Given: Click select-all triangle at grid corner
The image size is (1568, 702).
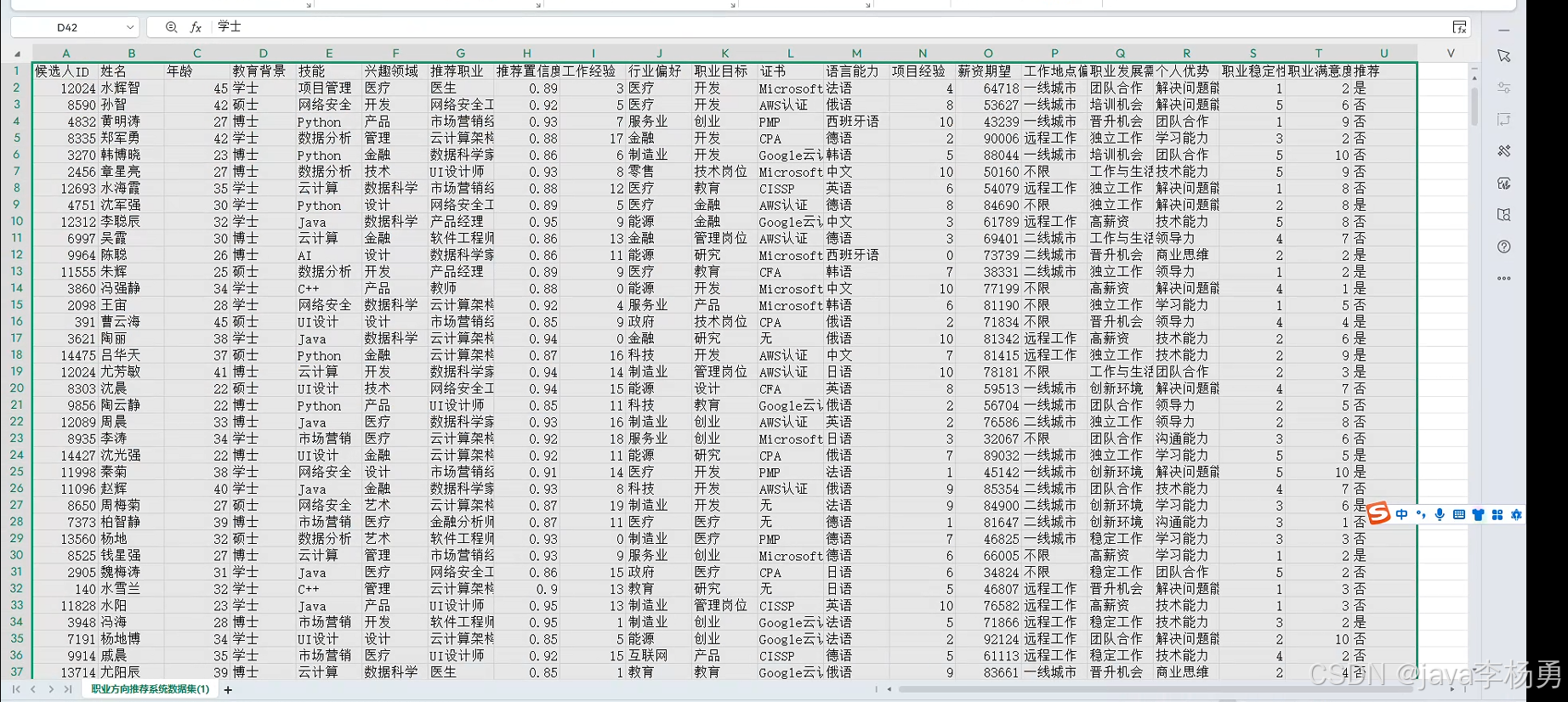Looking at the screenshot, I should pyautogui.click(x=17, y=54).
